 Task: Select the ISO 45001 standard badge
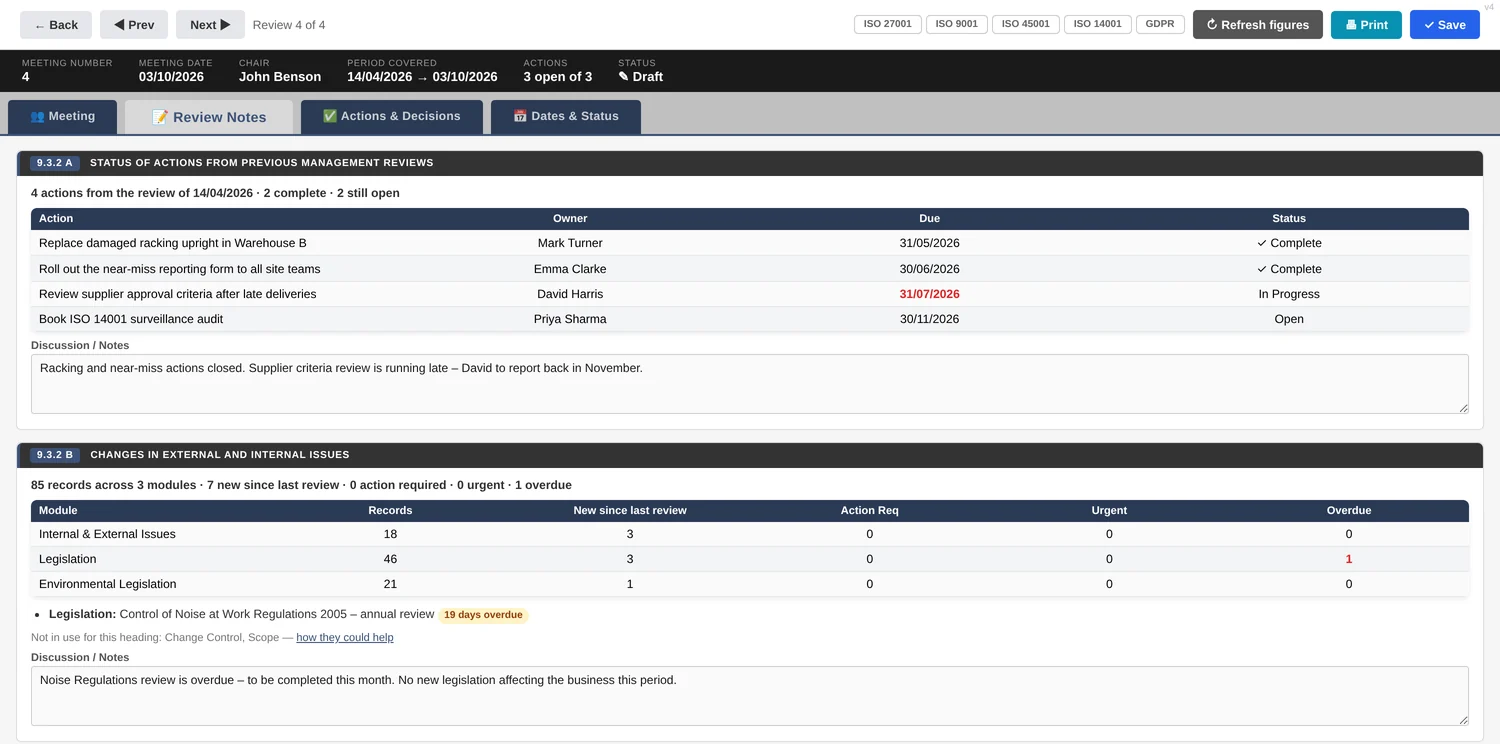(1026, 24)
